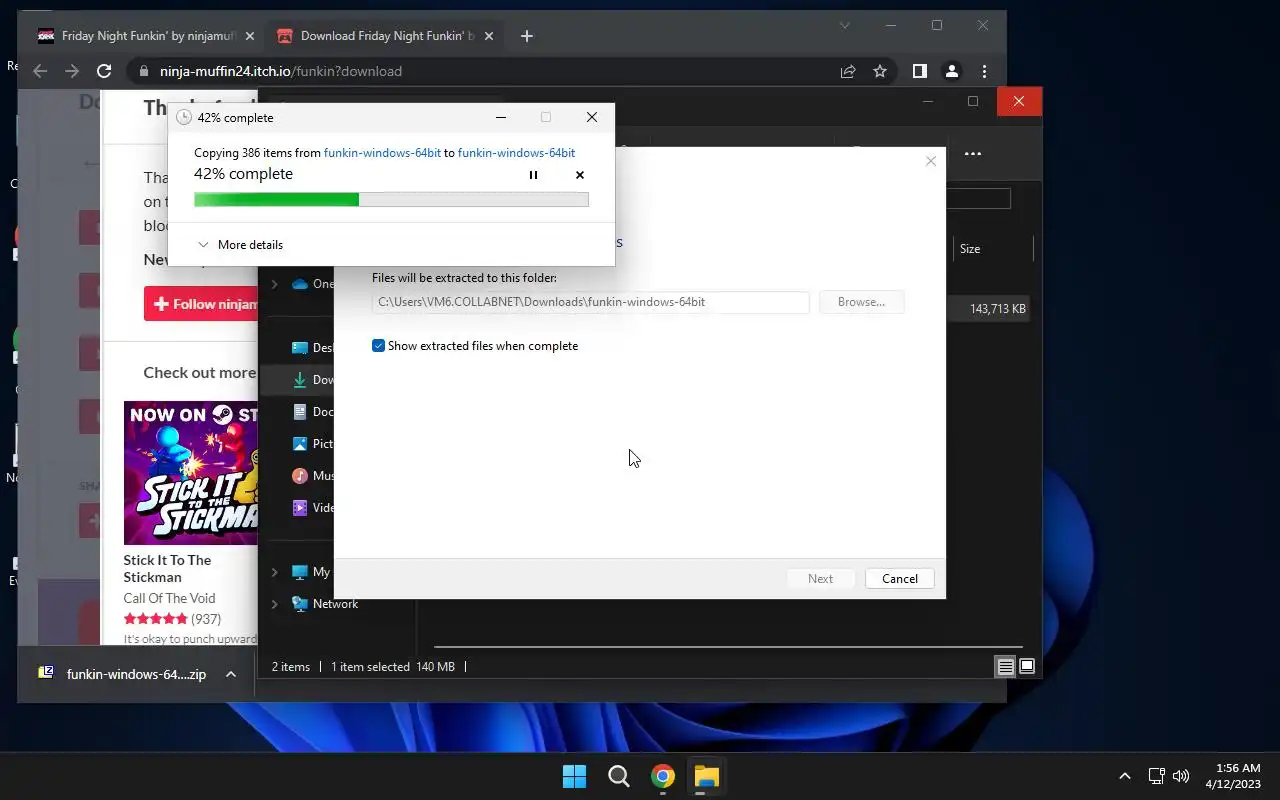Click the Browse... button in extract dialog

[861, 302]
